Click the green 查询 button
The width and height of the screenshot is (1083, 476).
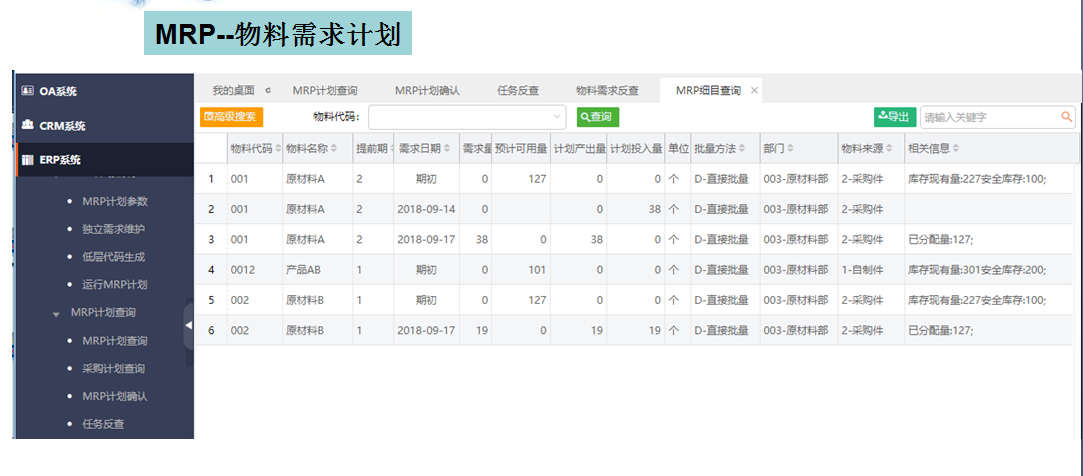coord(598,117)
